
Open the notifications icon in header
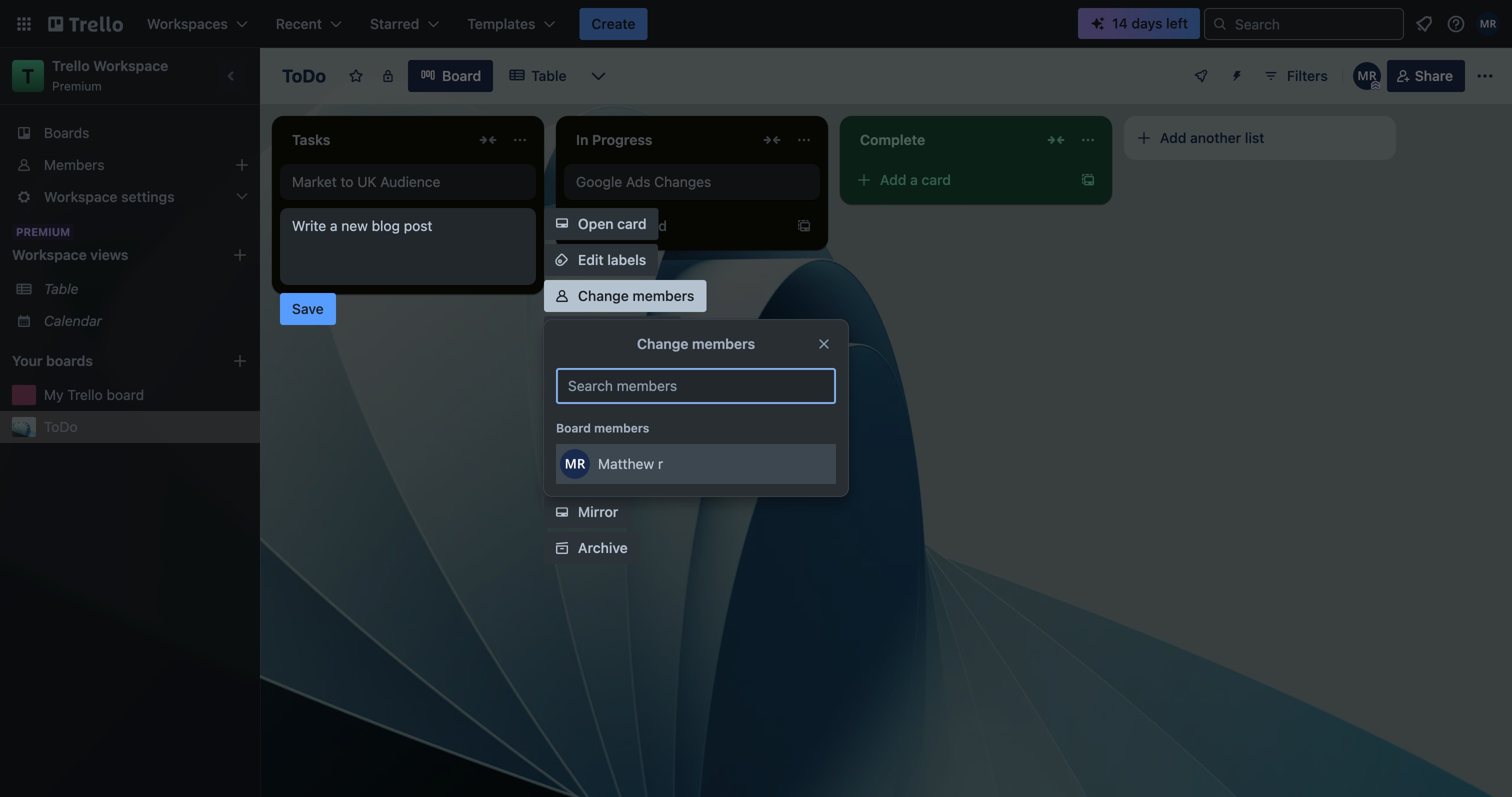[1423, 24]
